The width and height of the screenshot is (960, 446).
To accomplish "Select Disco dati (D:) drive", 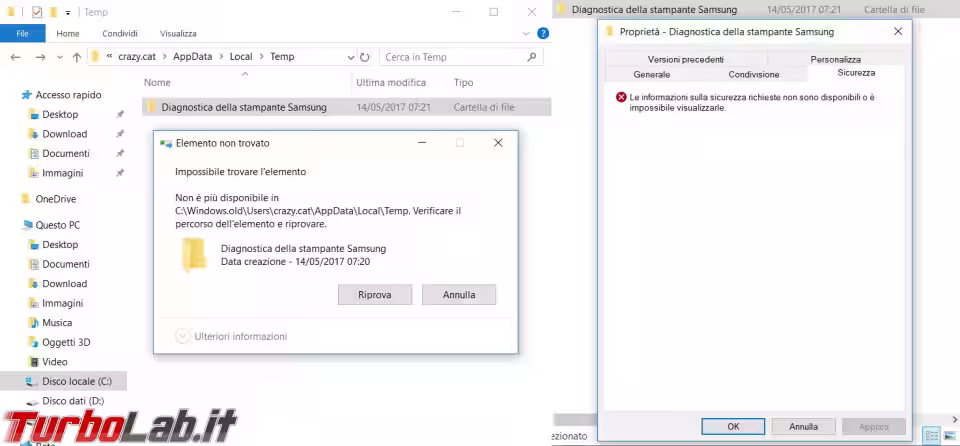I will point(73,401).
